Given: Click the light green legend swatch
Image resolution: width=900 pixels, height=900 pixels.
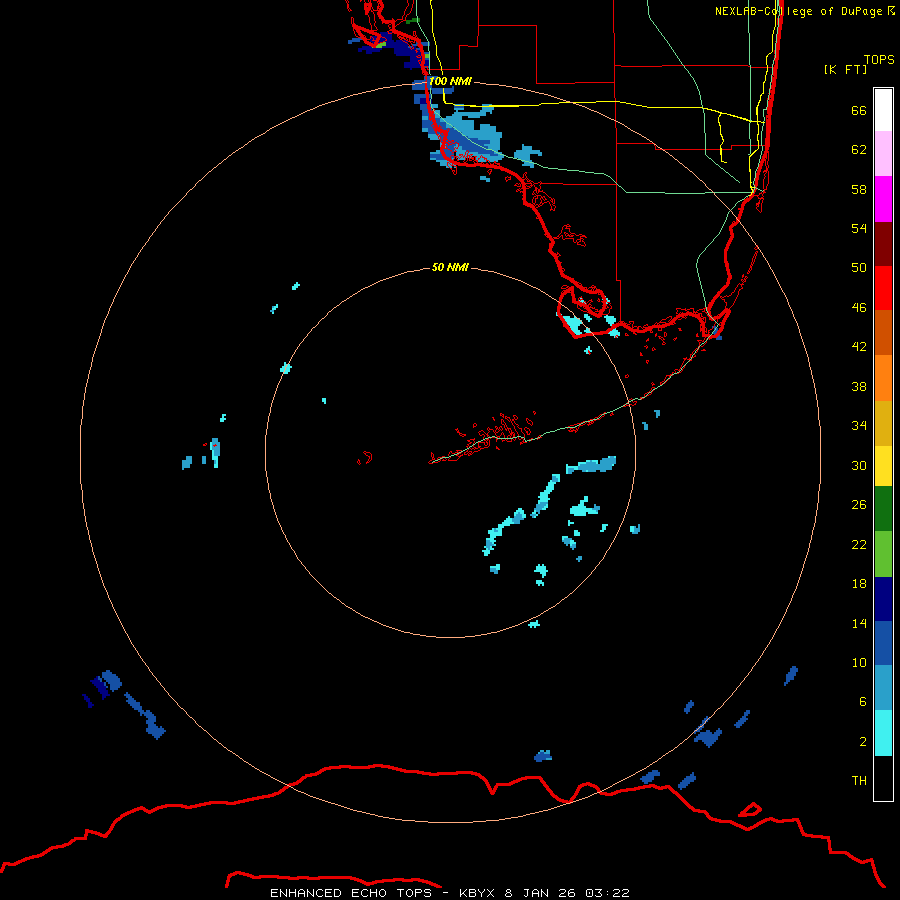Looking at the screenshot, I should coord(883,554).
